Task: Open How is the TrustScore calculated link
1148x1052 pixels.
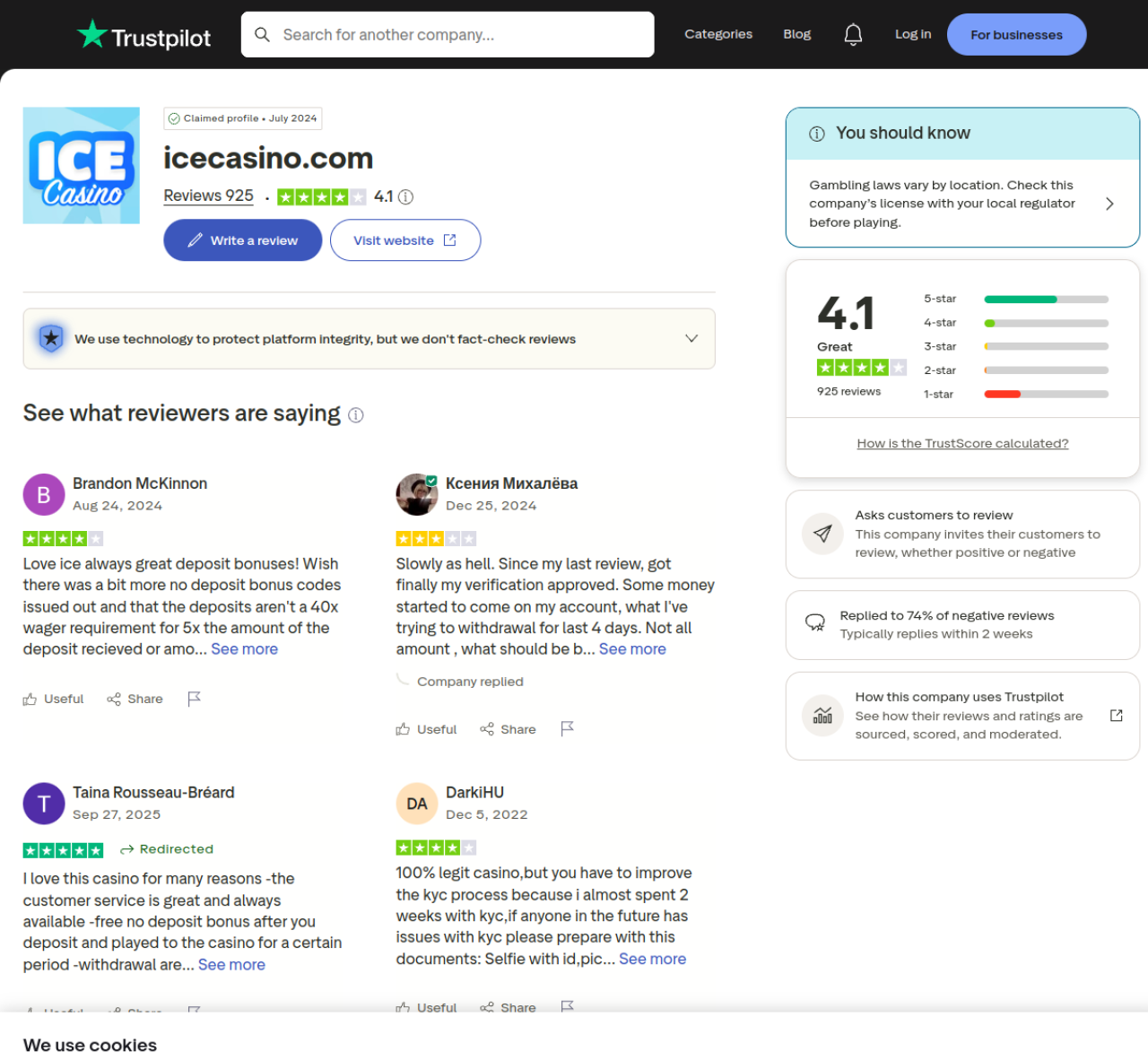Action: point(962,443)
